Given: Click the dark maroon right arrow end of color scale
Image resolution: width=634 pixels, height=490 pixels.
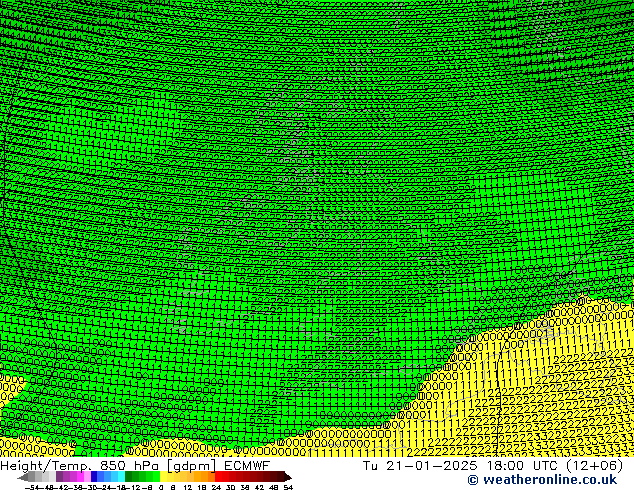Looking at the screenshot, I should [288, 477].
